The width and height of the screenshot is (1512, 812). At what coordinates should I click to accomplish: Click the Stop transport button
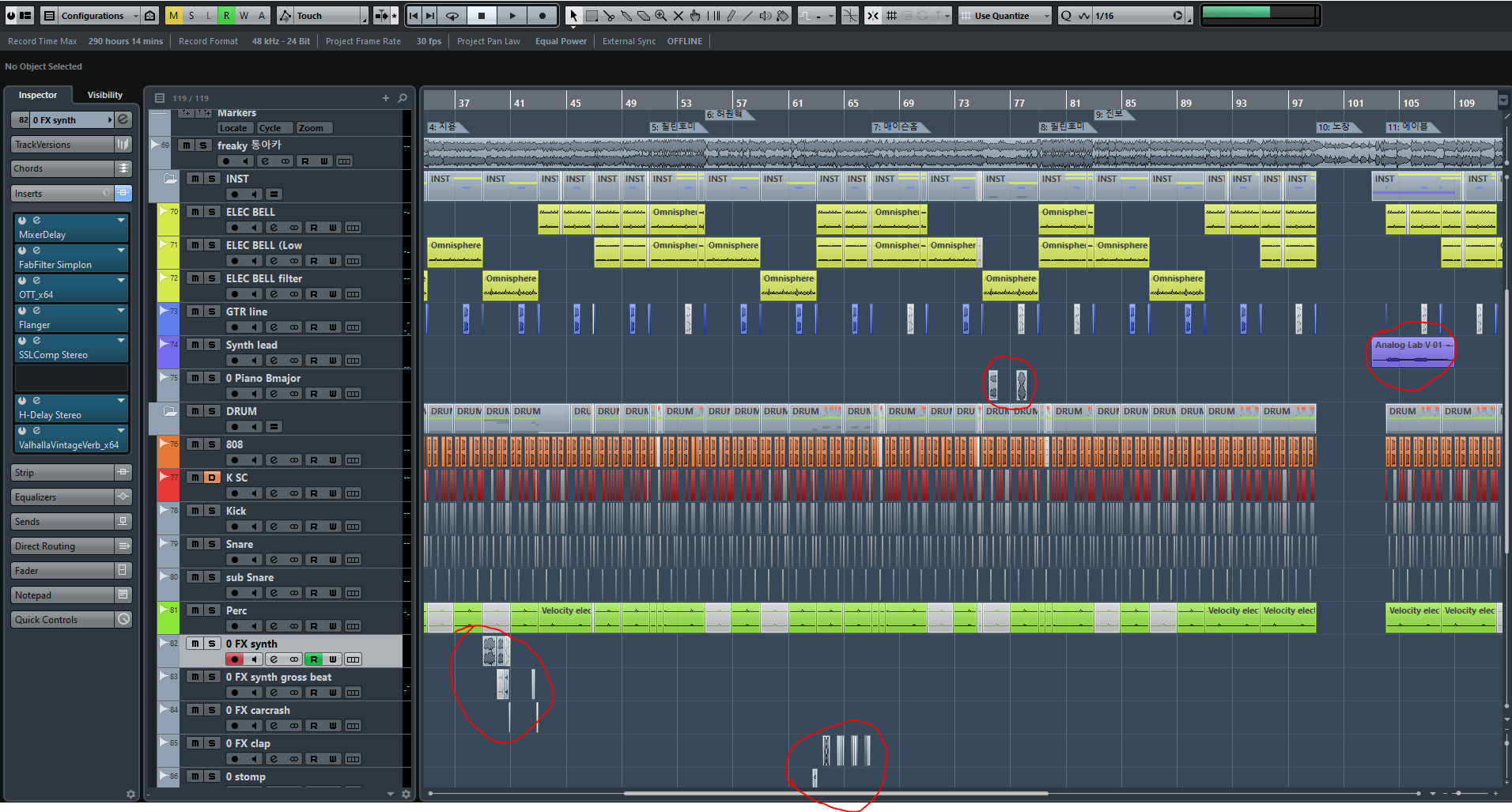tap(481, 16)
